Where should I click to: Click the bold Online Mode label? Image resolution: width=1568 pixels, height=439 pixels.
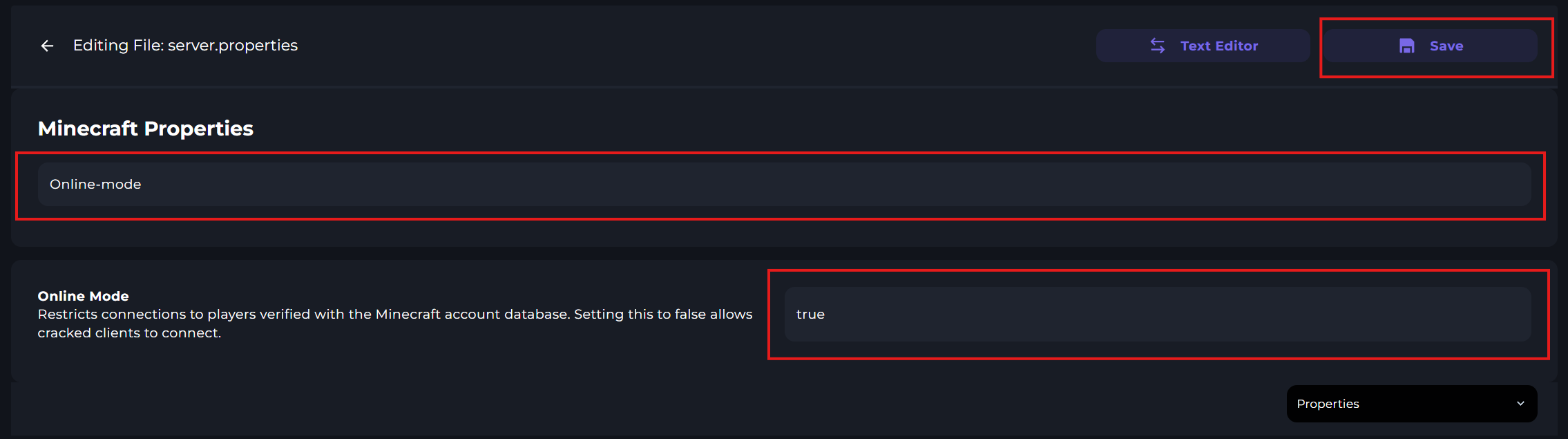(x=83, y=296)
